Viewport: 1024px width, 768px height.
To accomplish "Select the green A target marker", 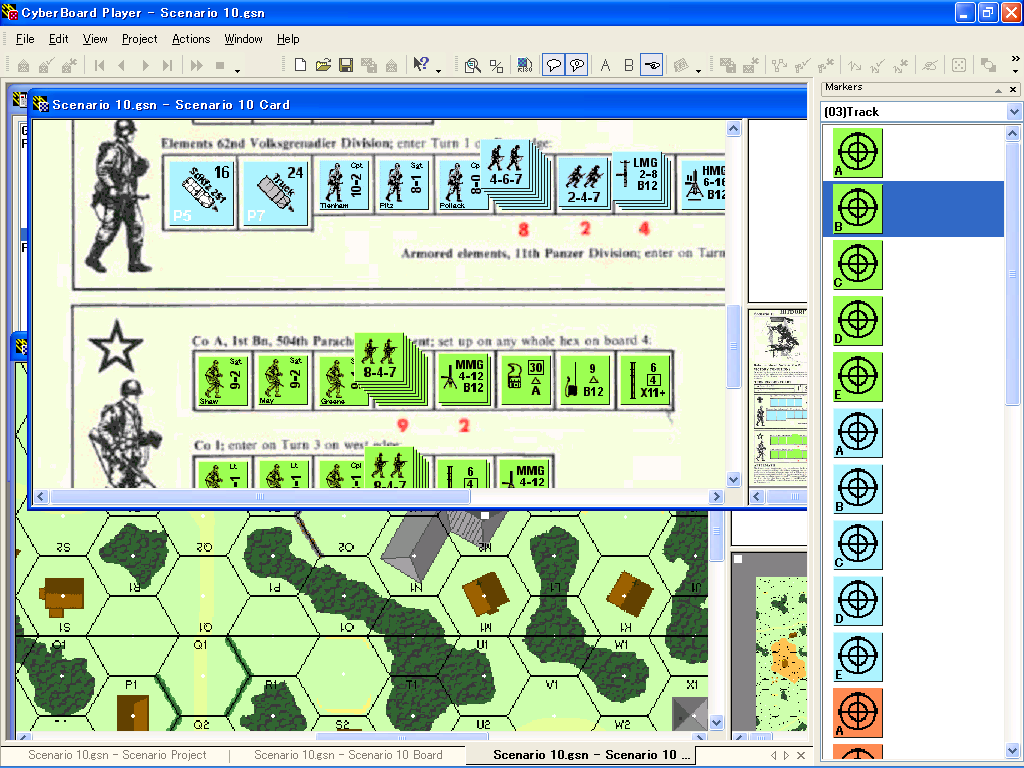I will pos(857,153).
